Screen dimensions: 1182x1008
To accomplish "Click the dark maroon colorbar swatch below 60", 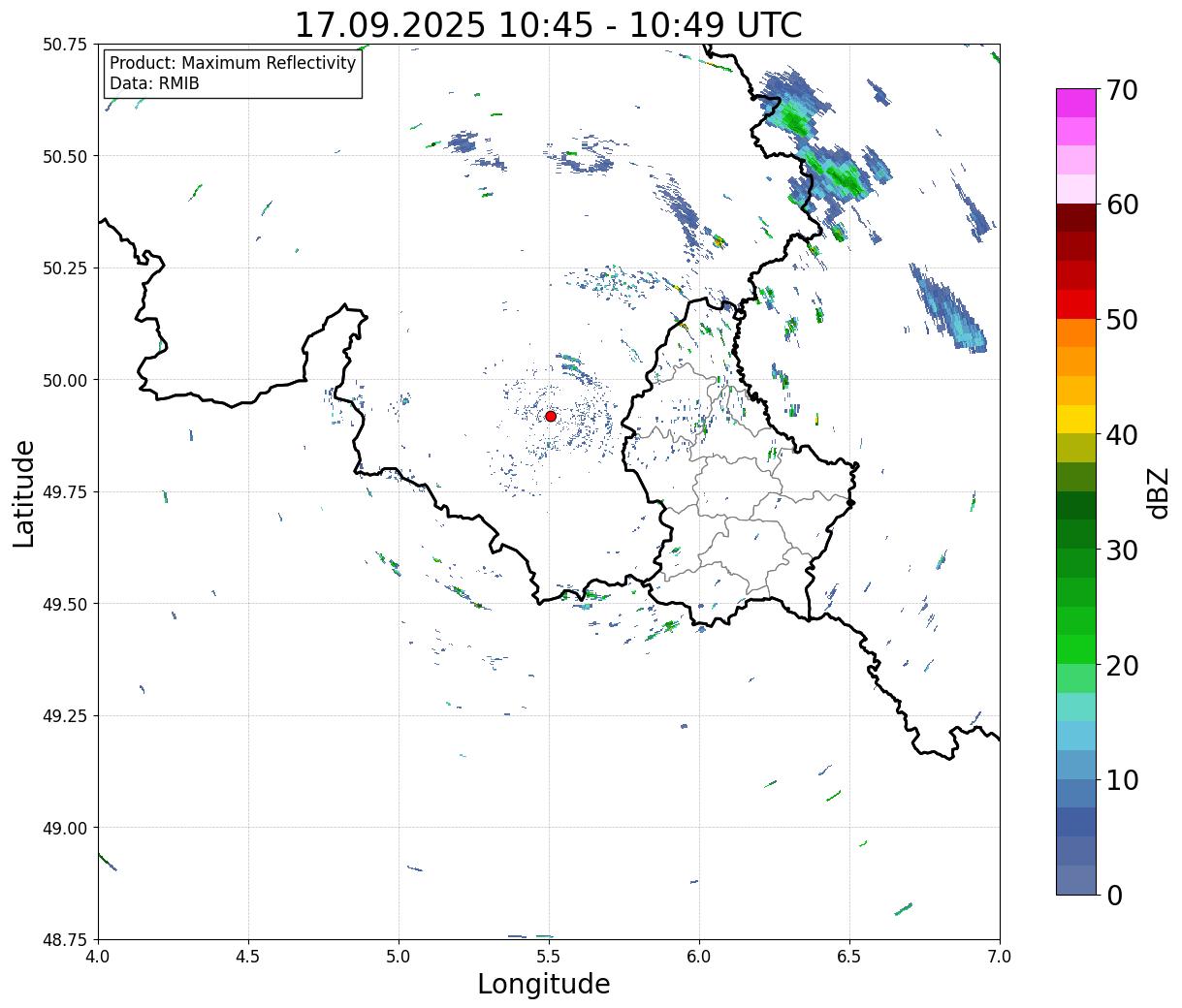I will [1076, 217].
